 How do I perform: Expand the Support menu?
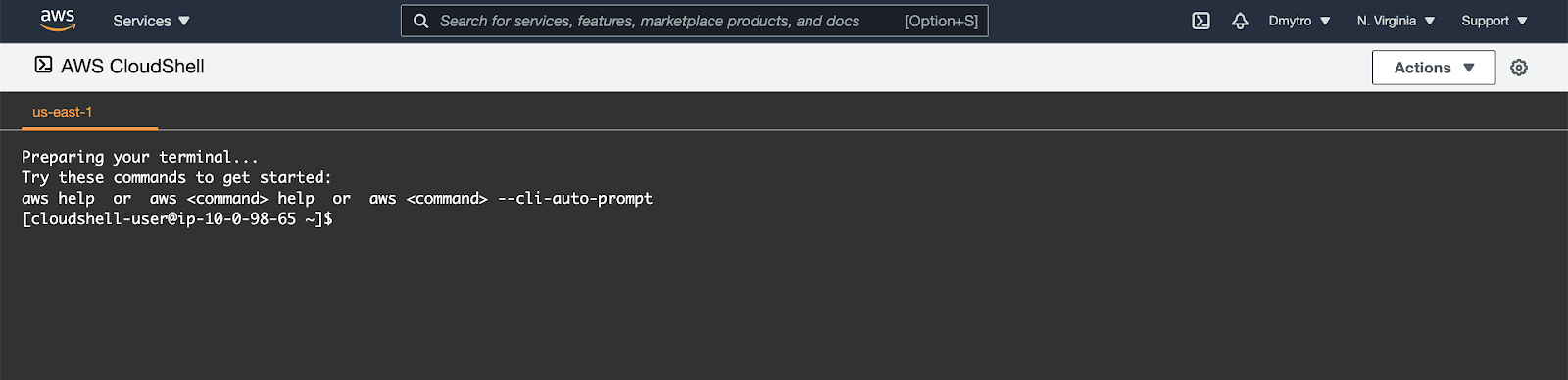[1494, 21]
